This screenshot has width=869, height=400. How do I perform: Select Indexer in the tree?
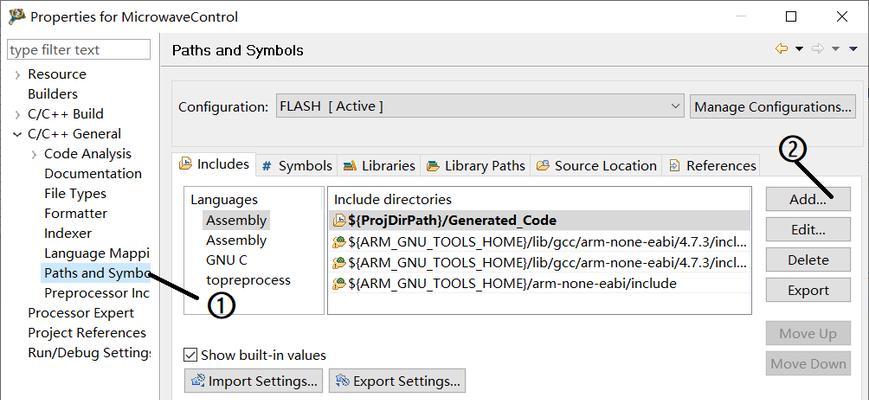coord(68,234)
